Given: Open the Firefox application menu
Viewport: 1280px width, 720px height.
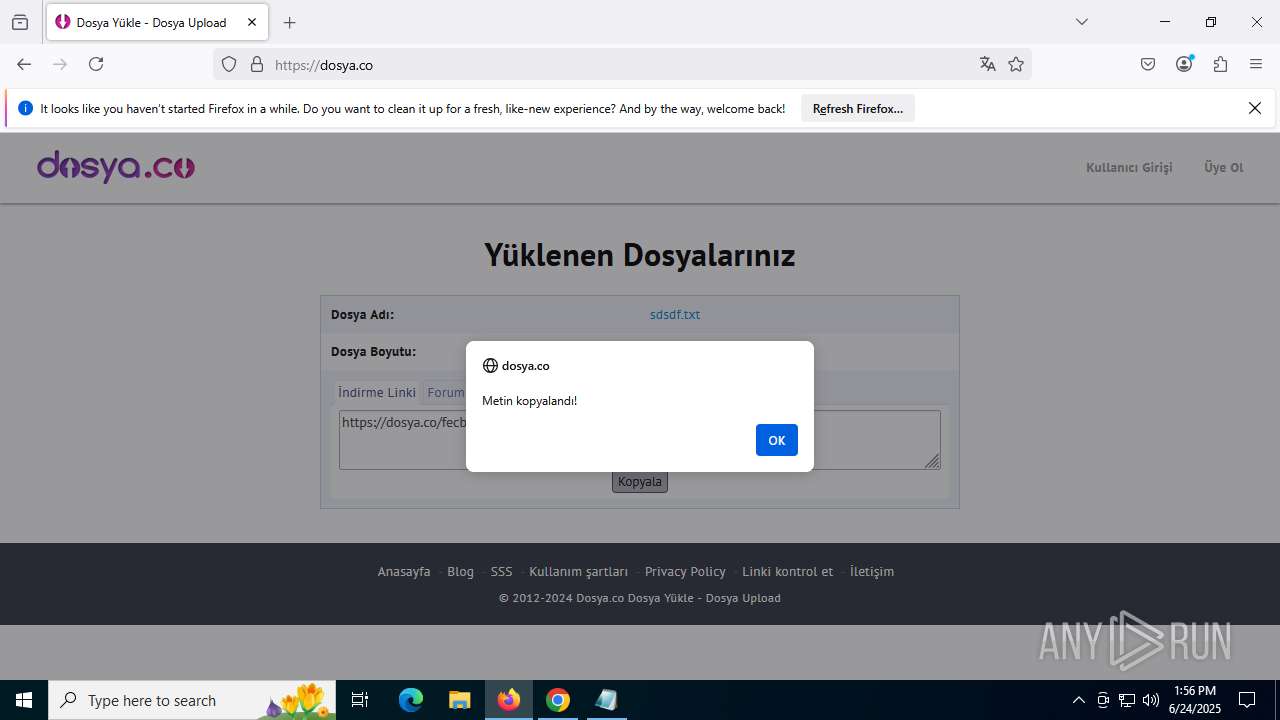Looking at the screenshot, I should pyautogui.click(x=1256, y=64).
